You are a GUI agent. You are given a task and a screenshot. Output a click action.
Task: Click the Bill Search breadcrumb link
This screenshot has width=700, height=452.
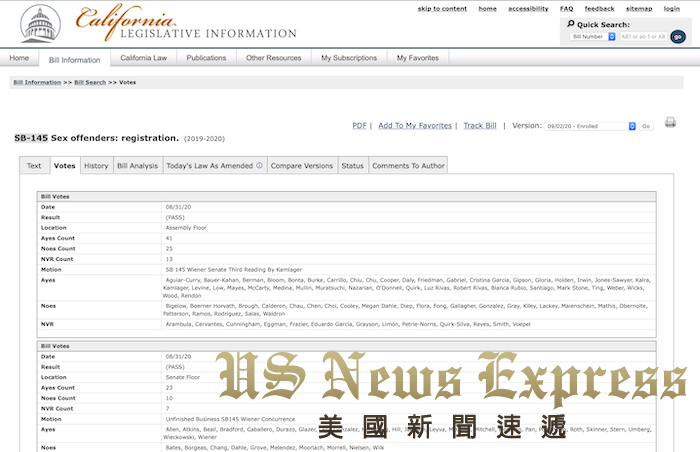(90, 82)
